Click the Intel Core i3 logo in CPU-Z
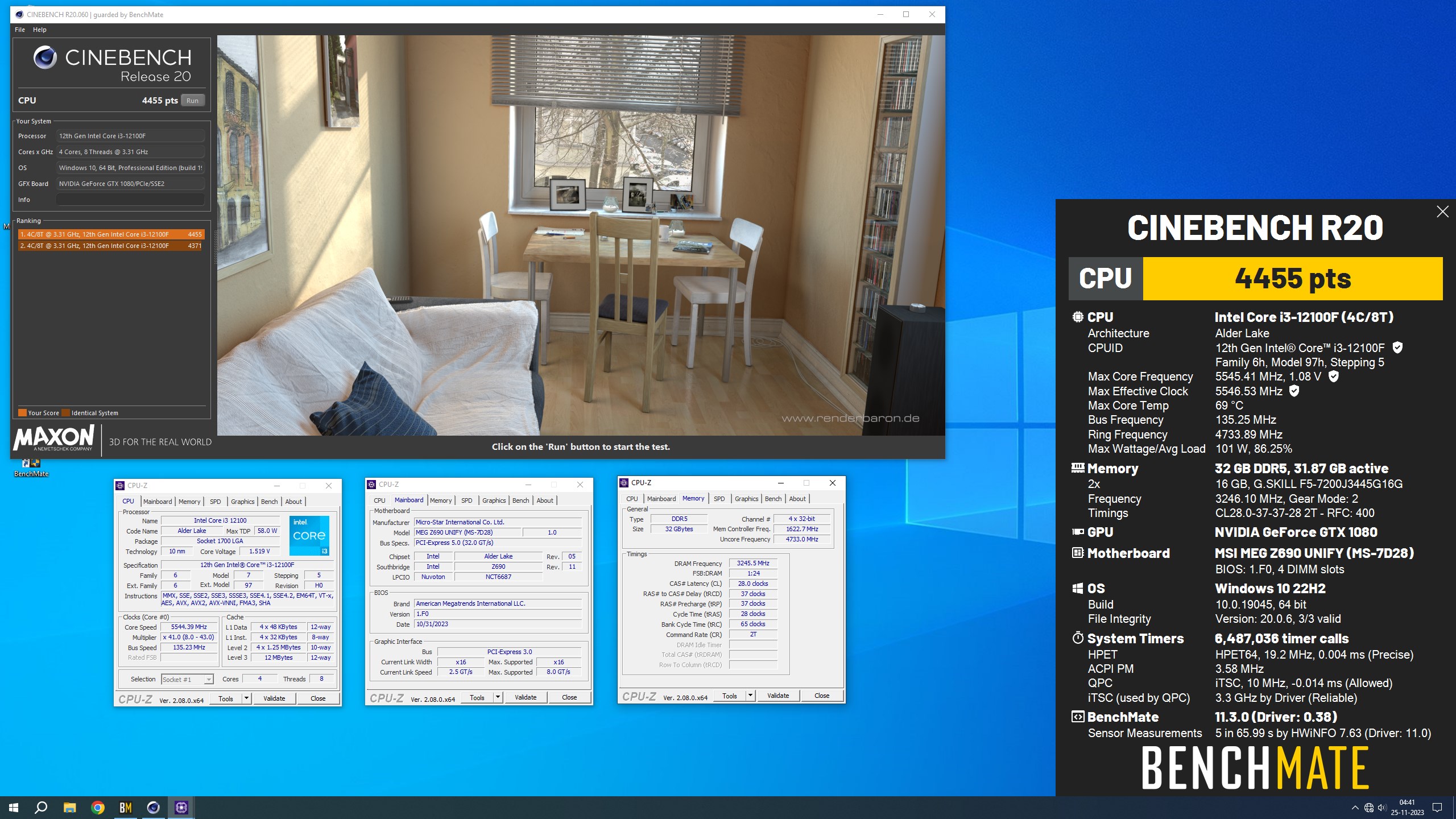 pos(309,535)
